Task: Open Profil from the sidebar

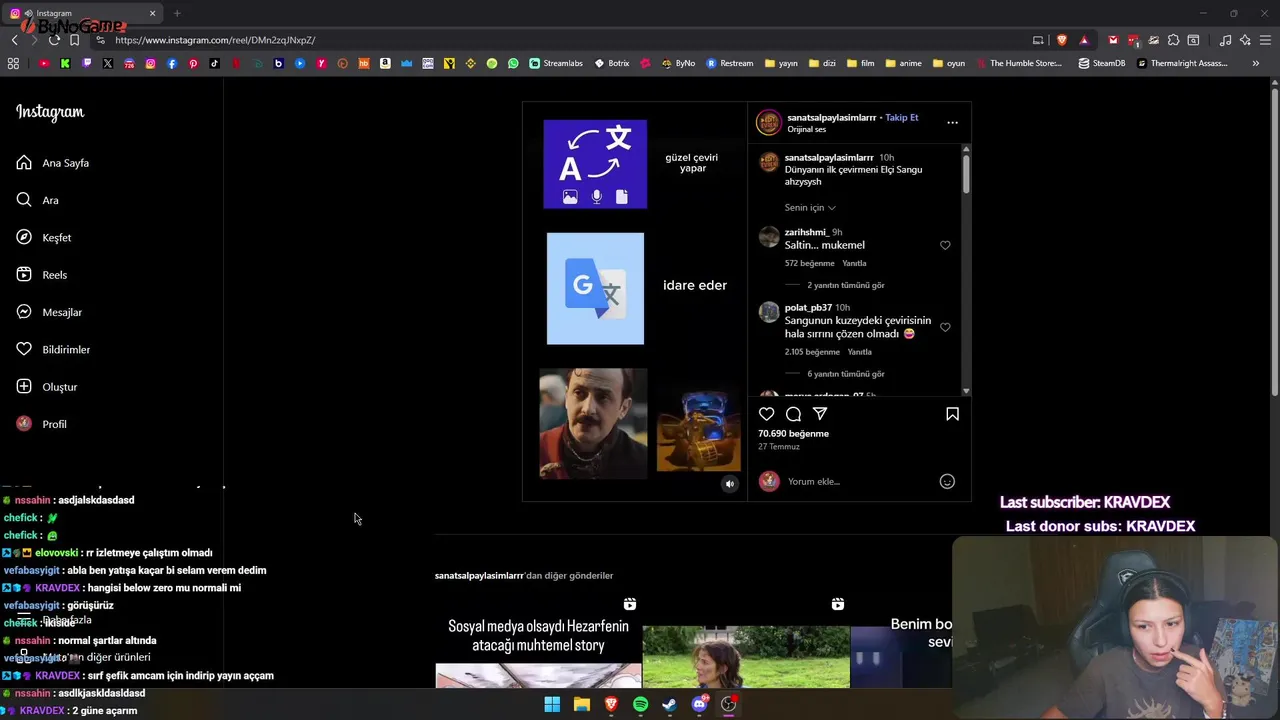Action: point(43,424)
